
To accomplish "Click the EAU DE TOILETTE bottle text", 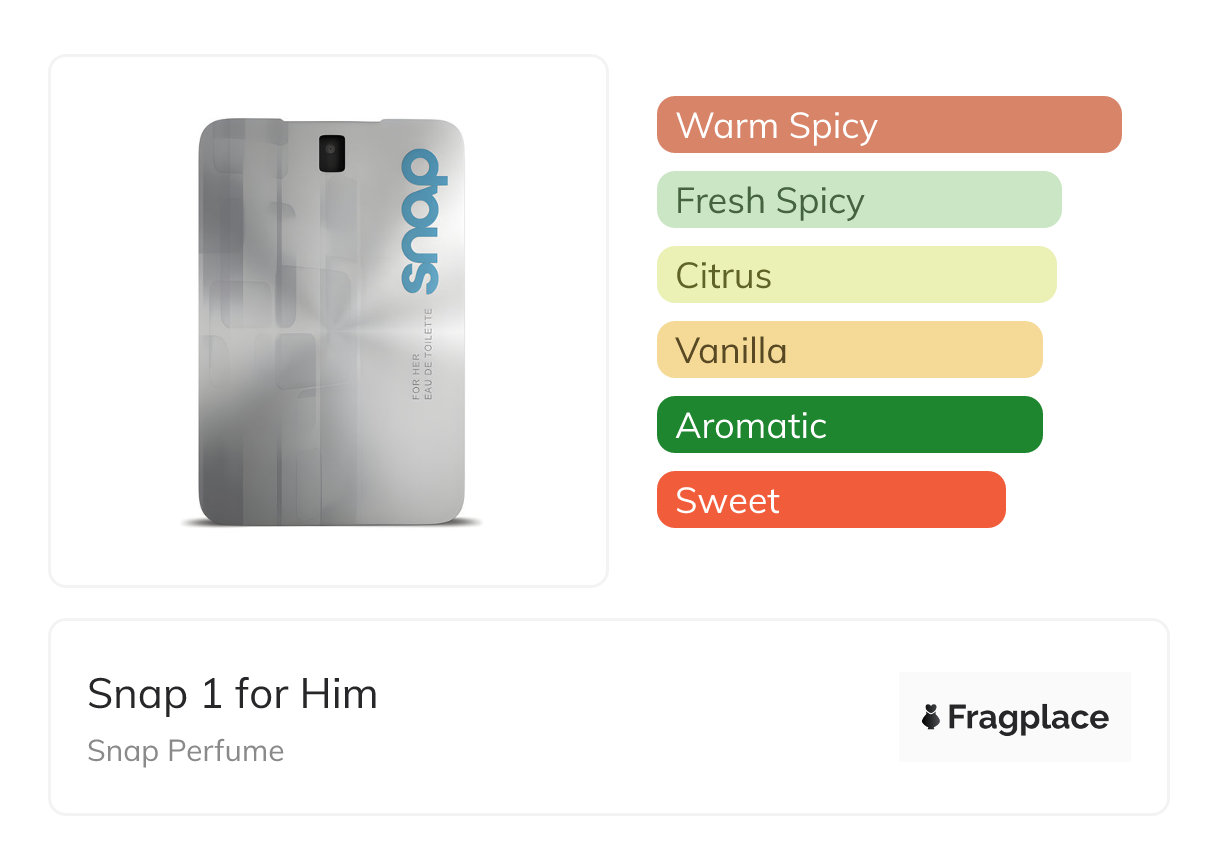I will [x=430, y=353].
